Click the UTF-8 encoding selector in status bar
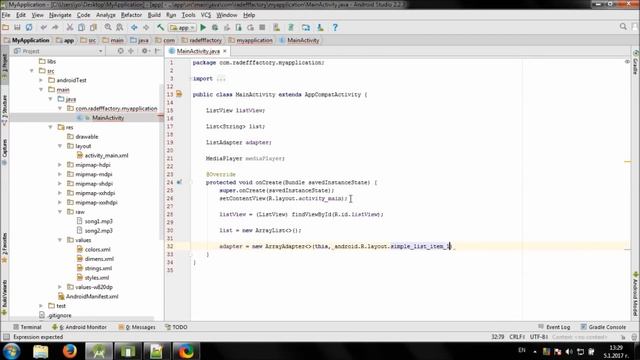 [539, 337]
